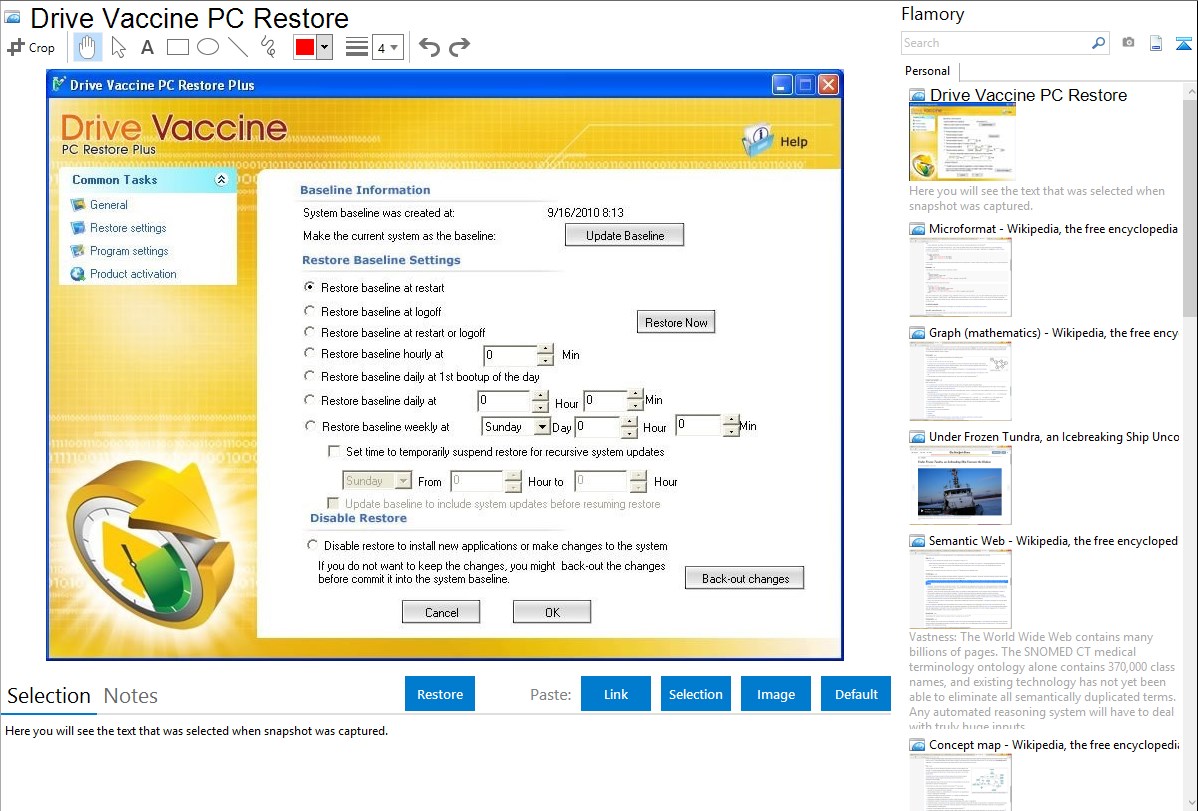Switch to the Notes tab
The width and height of the screenshot is (1198, 811).
(131, 696)
